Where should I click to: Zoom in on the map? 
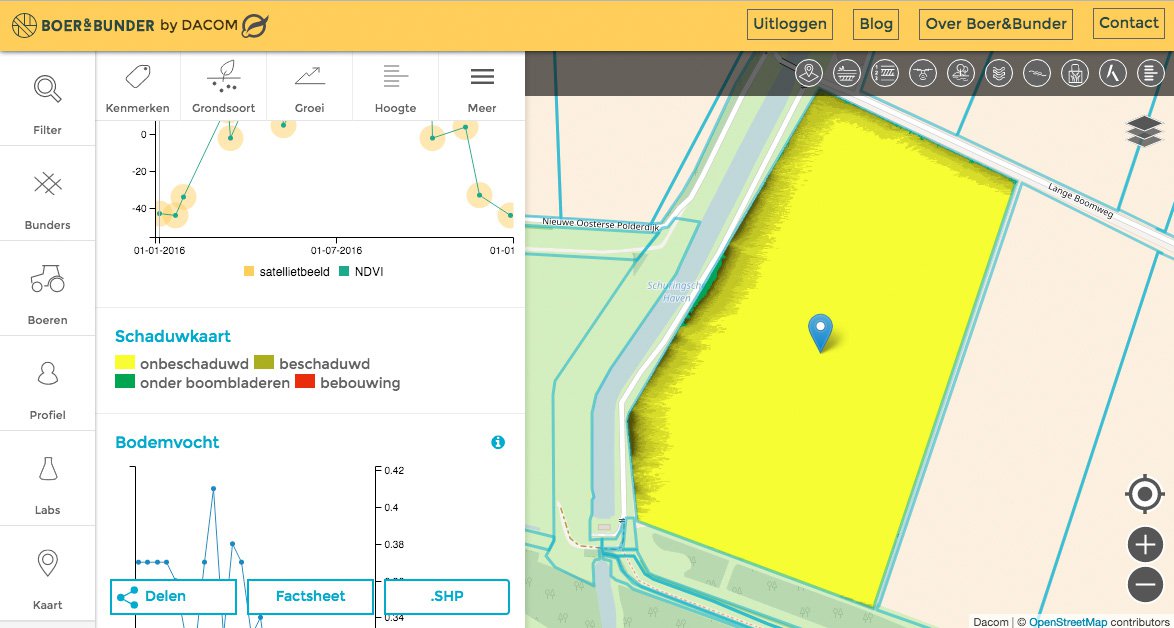[1145, 545]
